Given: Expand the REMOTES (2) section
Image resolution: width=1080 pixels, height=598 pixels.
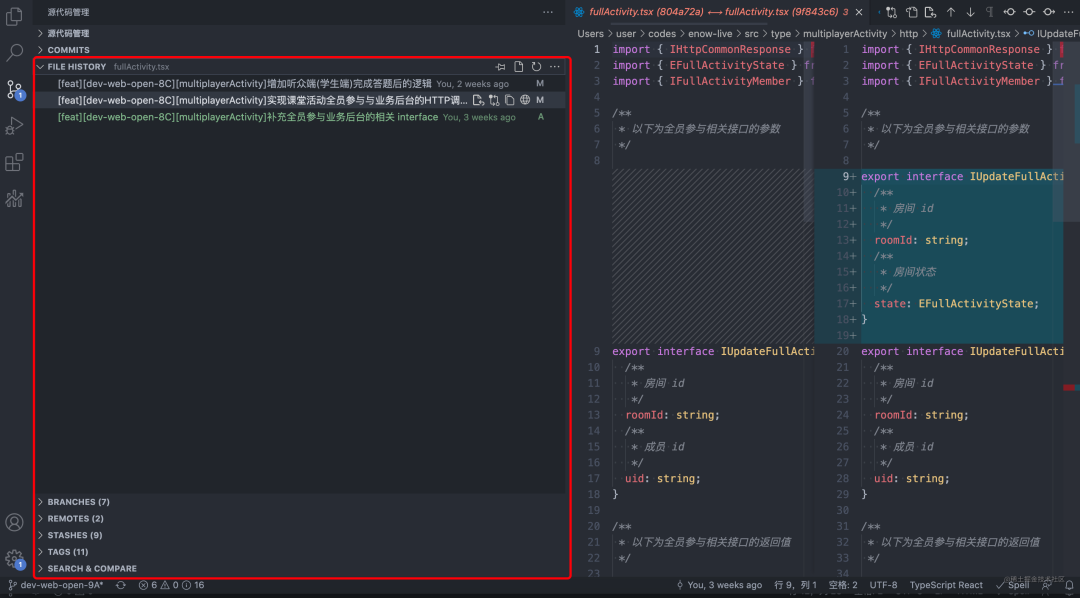Looking at the screenshot, I should [300, 518].
